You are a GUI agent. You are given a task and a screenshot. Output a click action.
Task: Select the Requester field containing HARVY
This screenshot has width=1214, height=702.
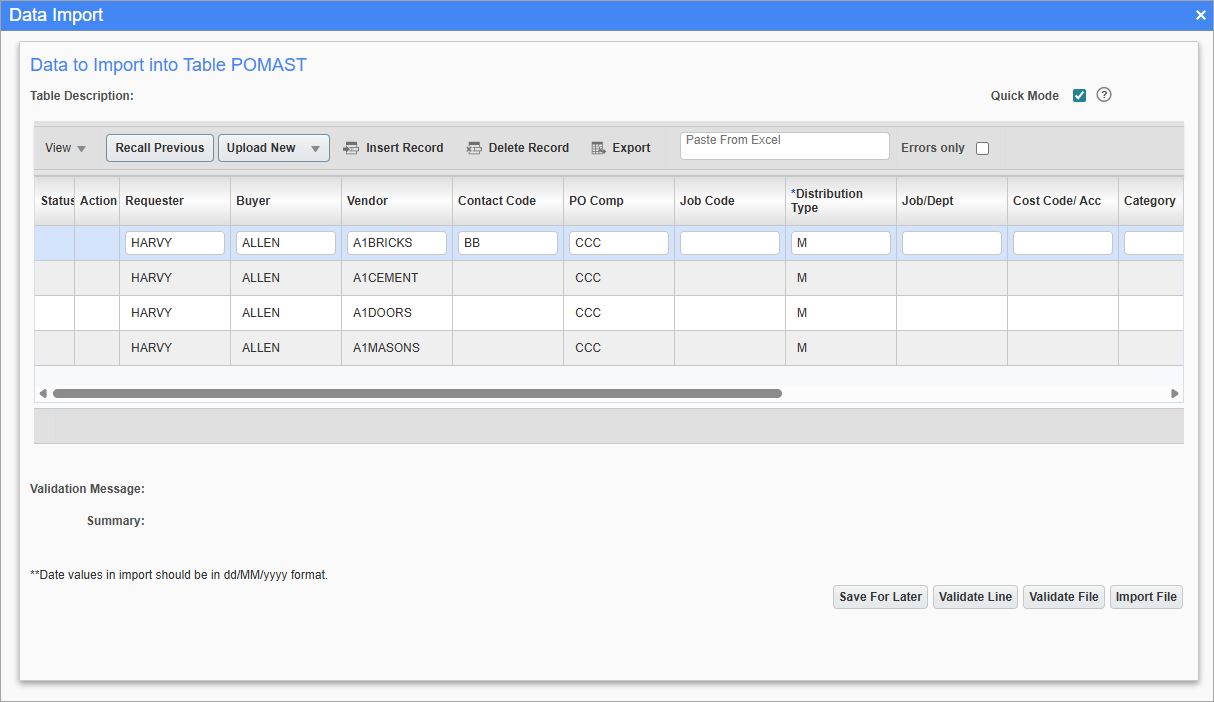pos(174,242)
